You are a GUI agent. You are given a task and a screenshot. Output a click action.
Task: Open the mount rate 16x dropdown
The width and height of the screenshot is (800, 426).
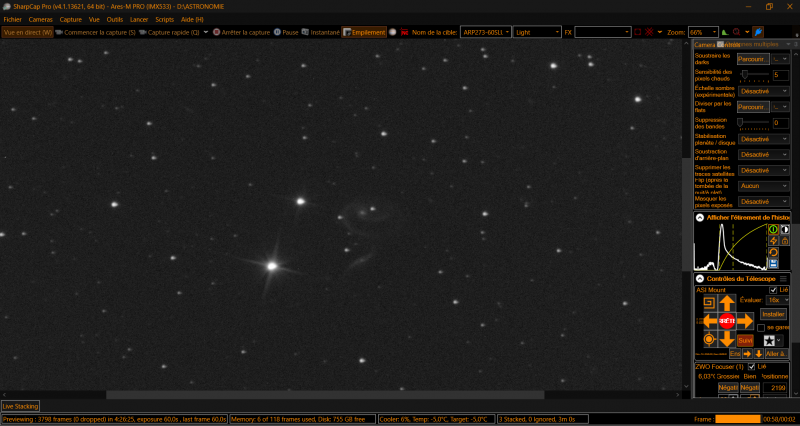point(776,300)
